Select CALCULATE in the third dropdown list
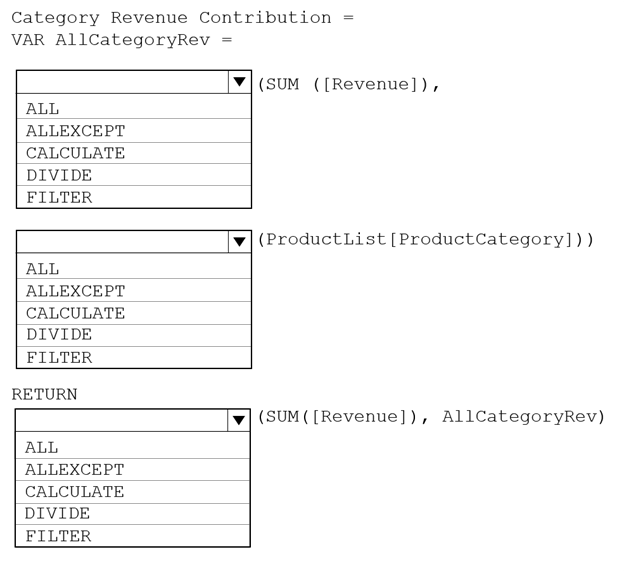 [133, 492]
